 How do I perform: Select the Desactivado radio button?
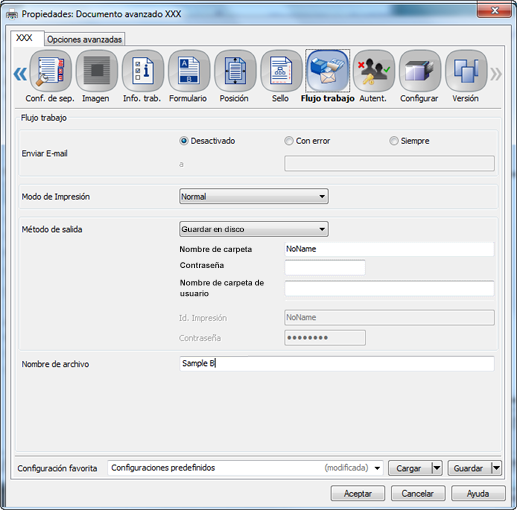tap(184, 141)
